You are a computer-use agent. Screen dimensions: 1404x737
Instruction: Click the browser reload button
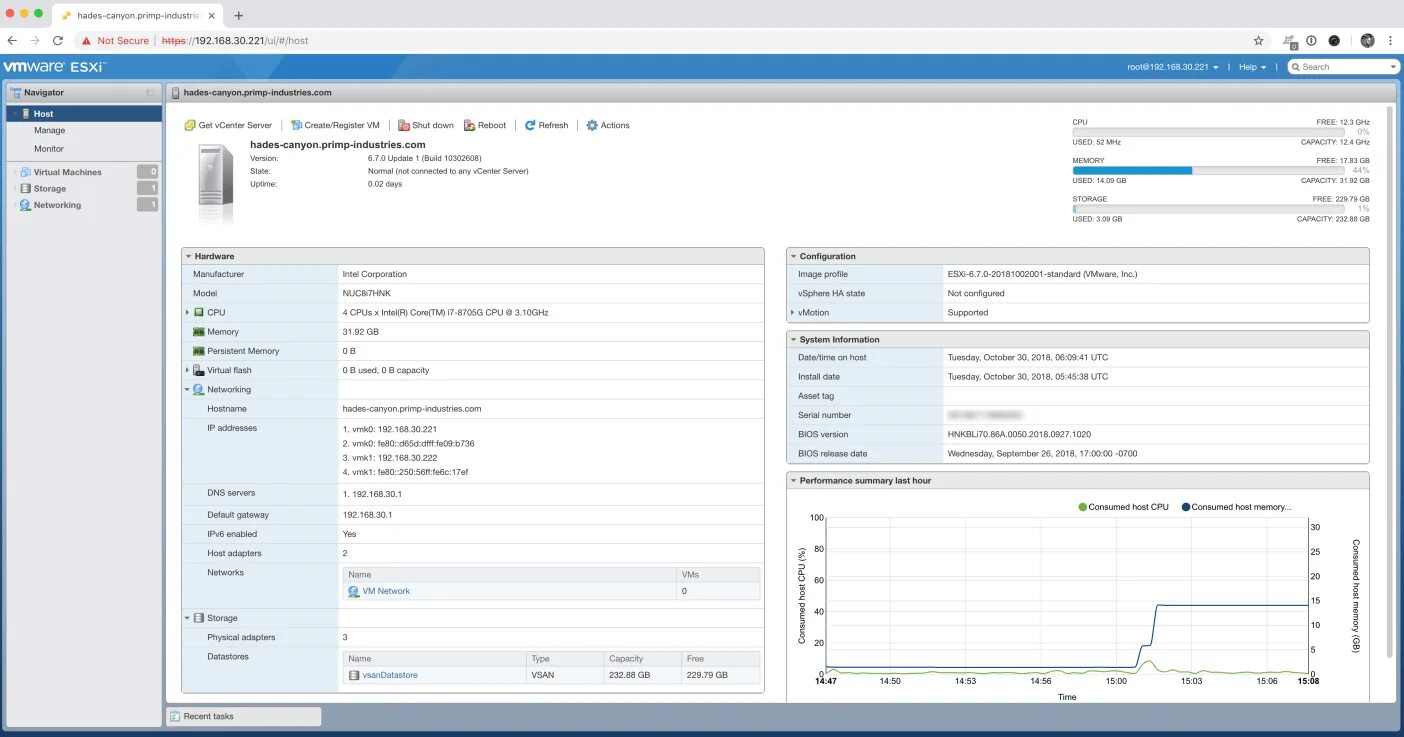(58, 41)
